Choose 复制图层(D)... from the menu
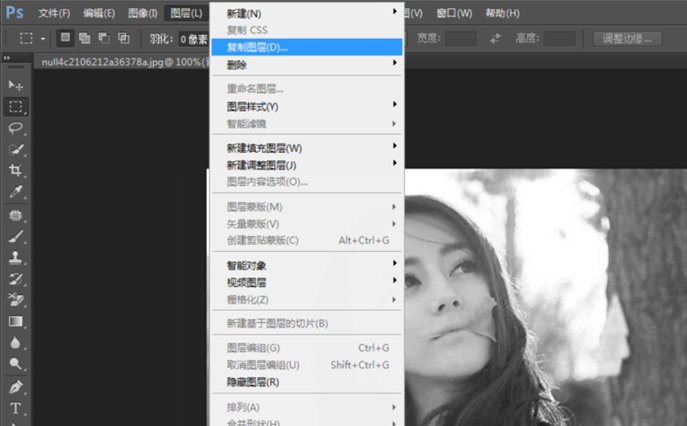687x426 pixels. (x=307, y=47)
